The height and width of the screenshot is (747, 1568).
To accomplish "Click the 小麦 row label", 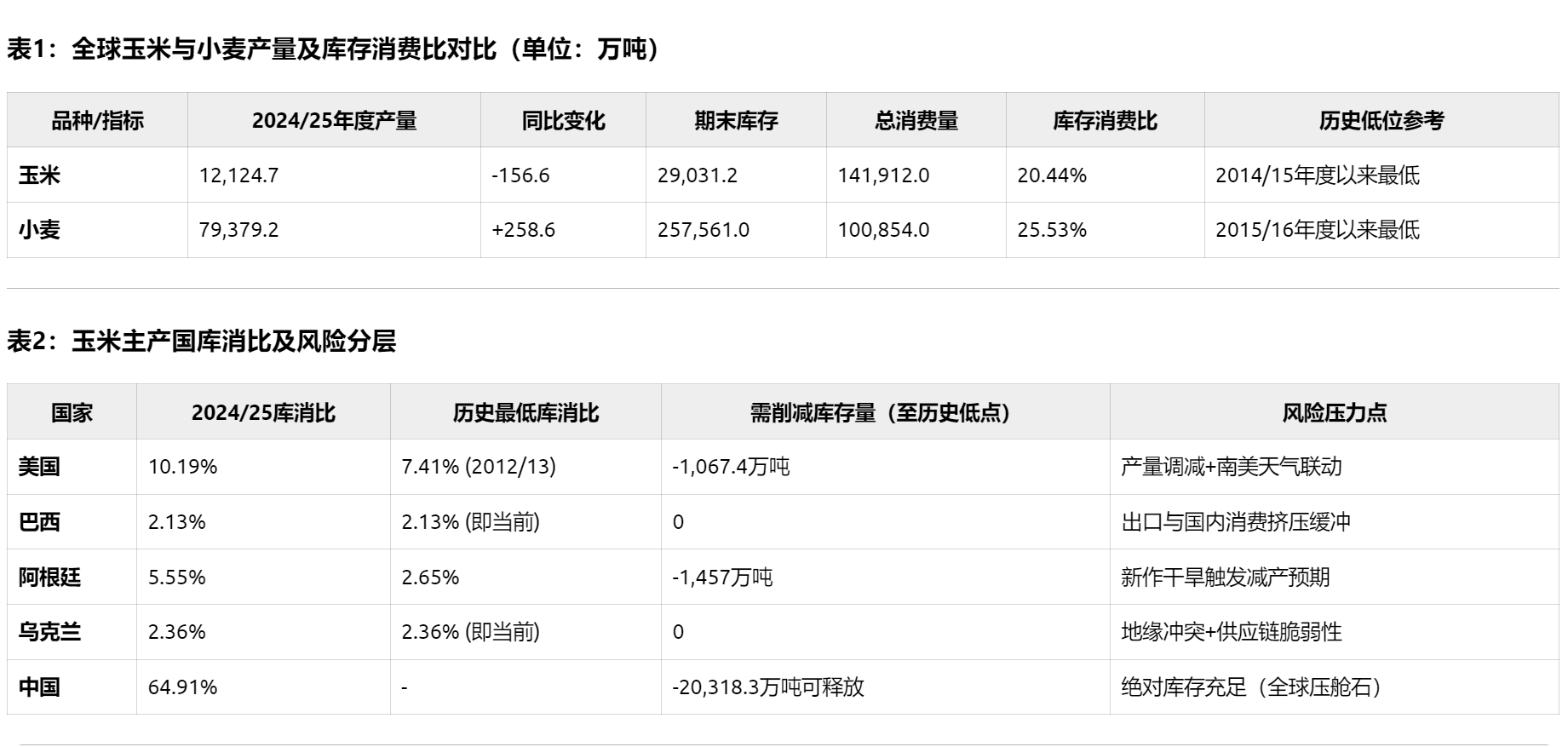I will 40,230.
